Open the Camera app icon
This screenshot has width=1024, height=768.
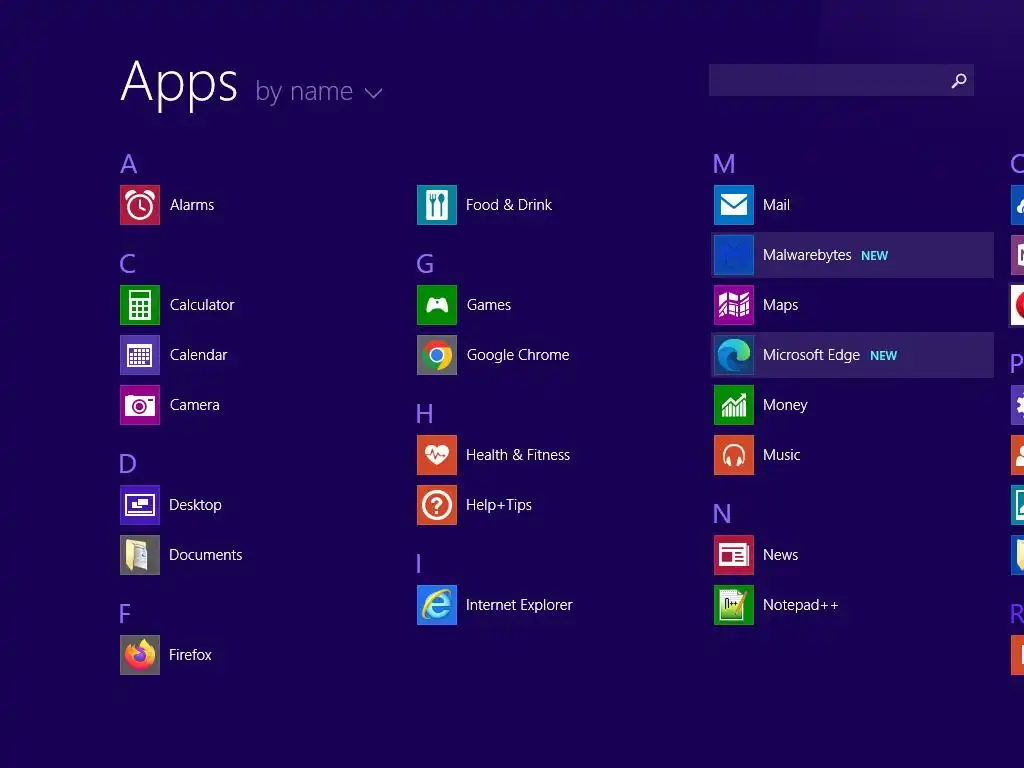coord(140,405)
